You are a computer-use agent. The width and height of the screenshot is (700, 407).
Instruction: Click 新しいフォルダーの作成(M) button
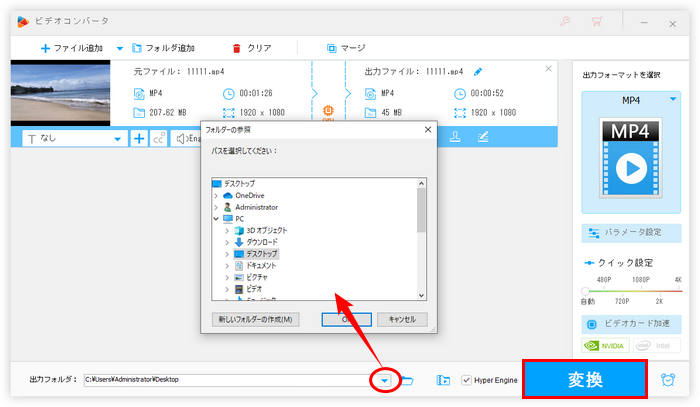pyautogui.click(x=255, y=320)
